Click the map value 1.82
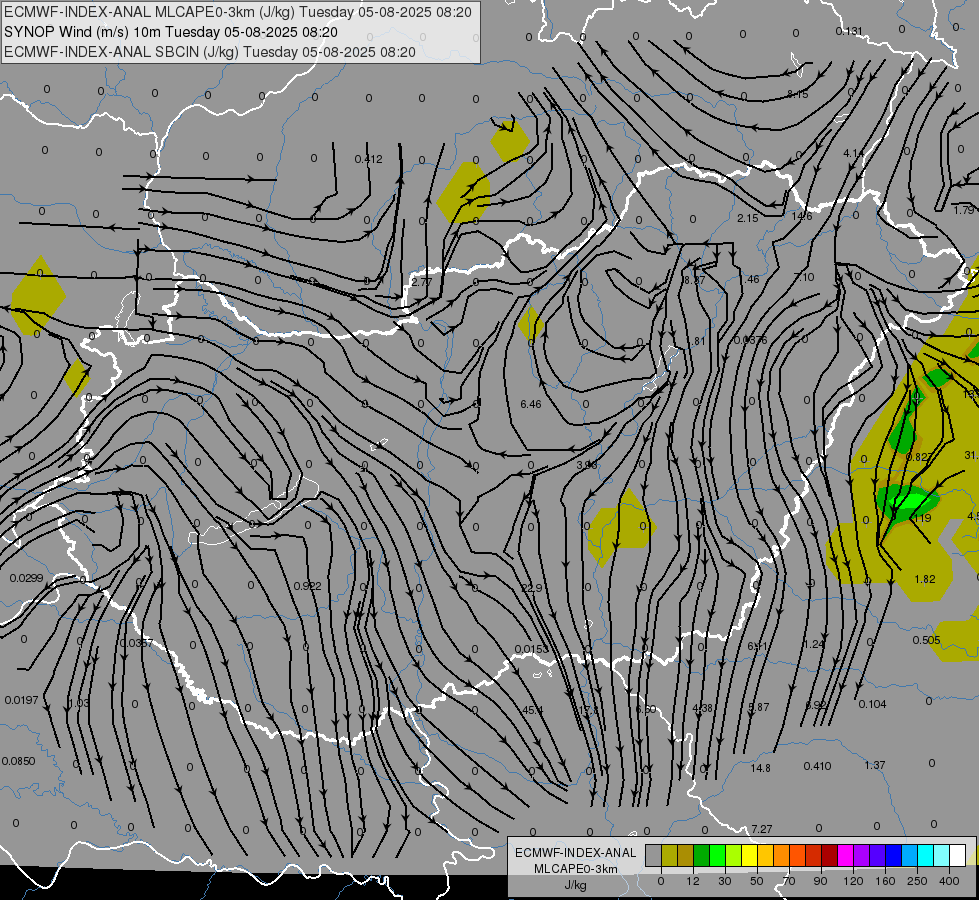The width and height of the screenshot is (979, 900). [925, 579]
